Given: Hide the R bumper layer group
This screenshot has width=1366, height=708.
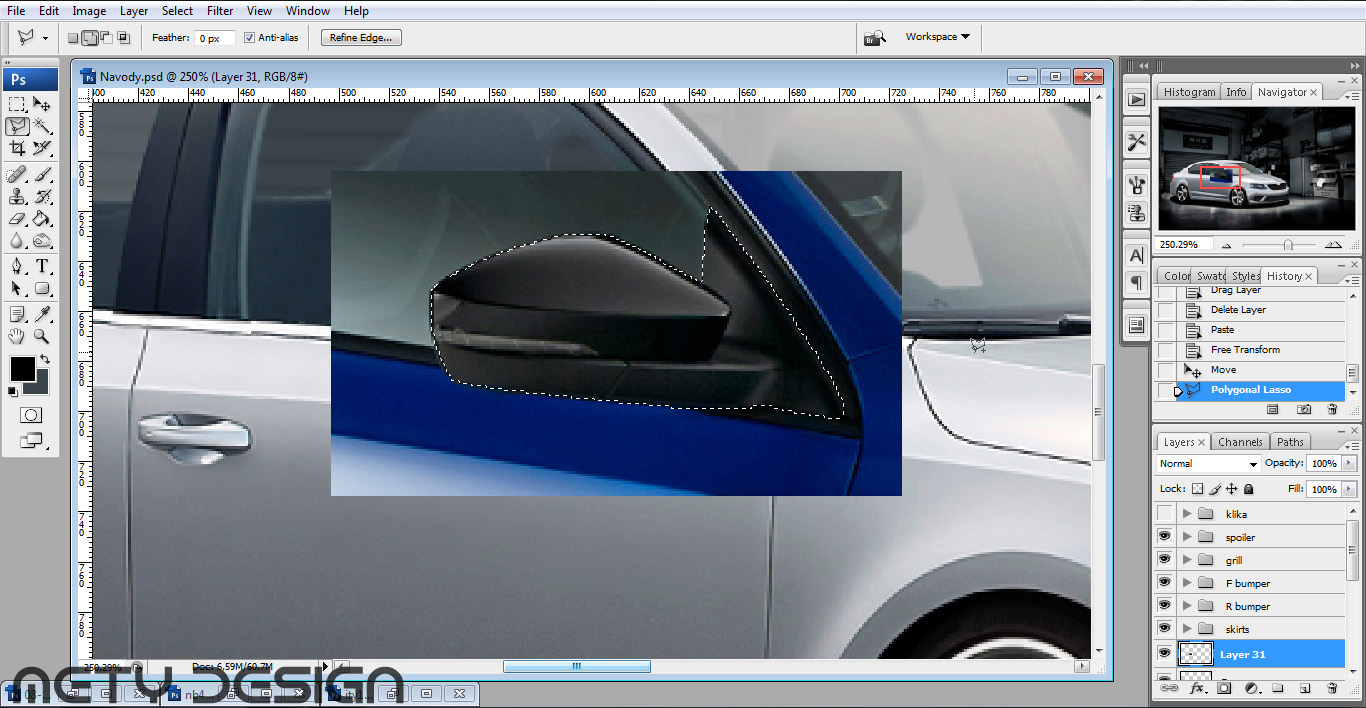Looking at the screenshot, I should tap(1164, 606).
